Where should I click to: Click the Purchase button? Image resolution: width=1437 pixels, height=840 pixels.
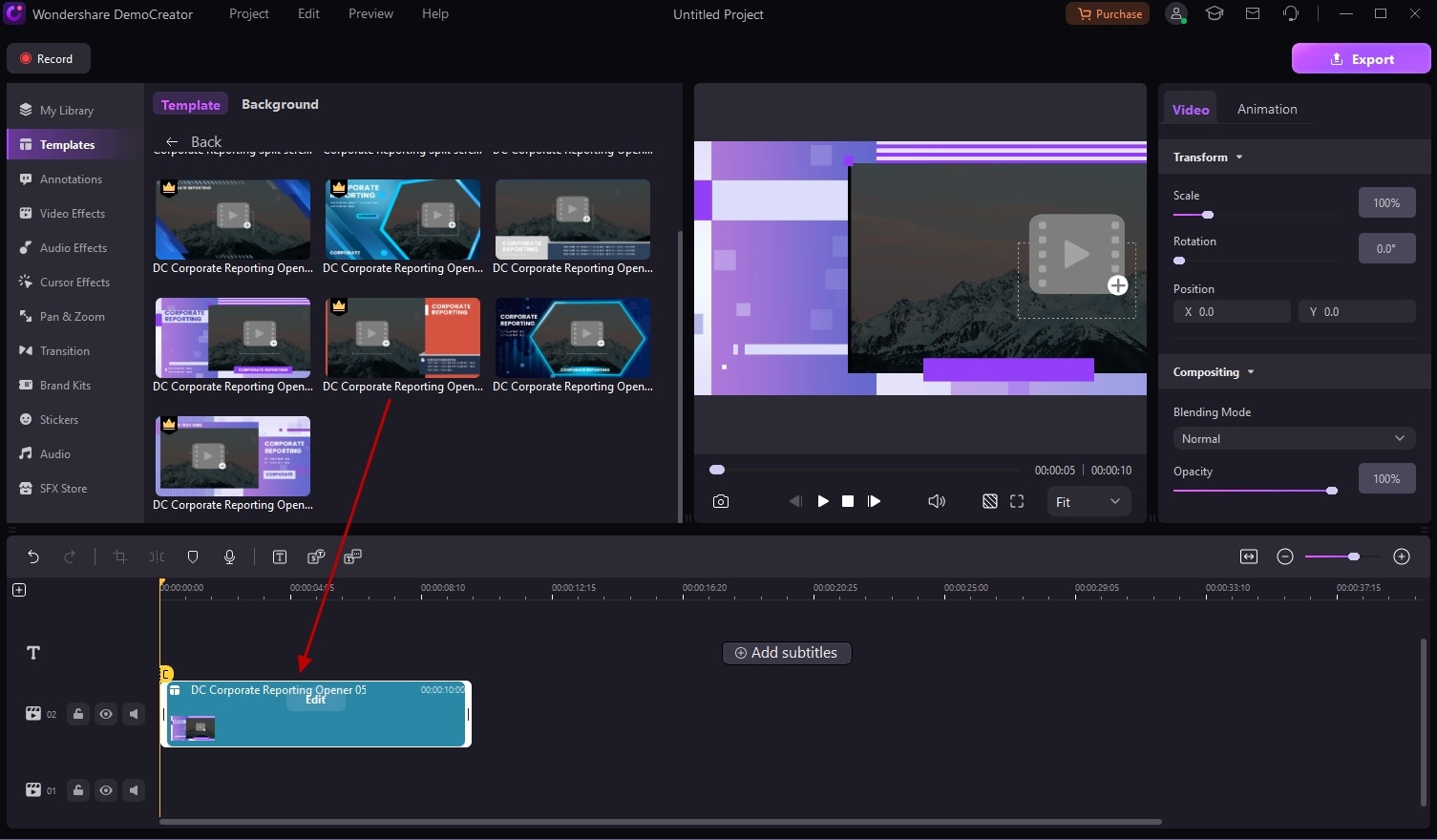(1109, 14)
